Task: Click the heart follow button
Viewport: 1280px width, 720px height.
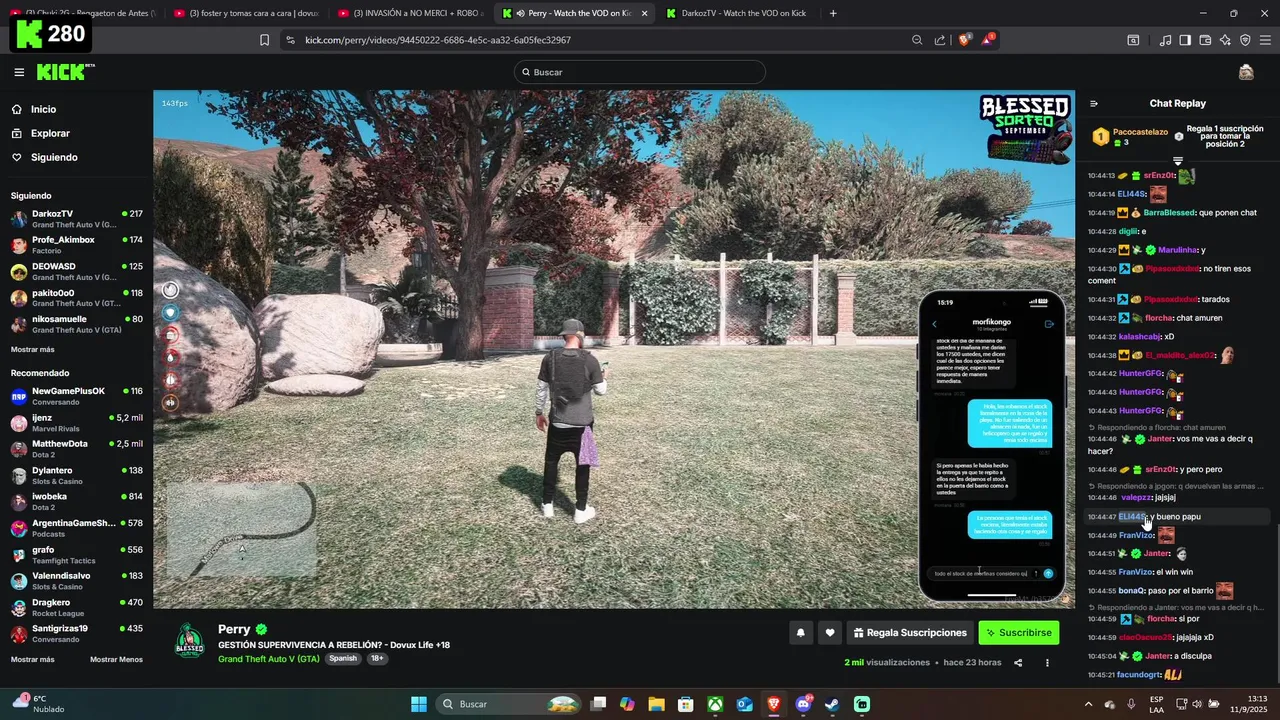Action: (829, 633)
